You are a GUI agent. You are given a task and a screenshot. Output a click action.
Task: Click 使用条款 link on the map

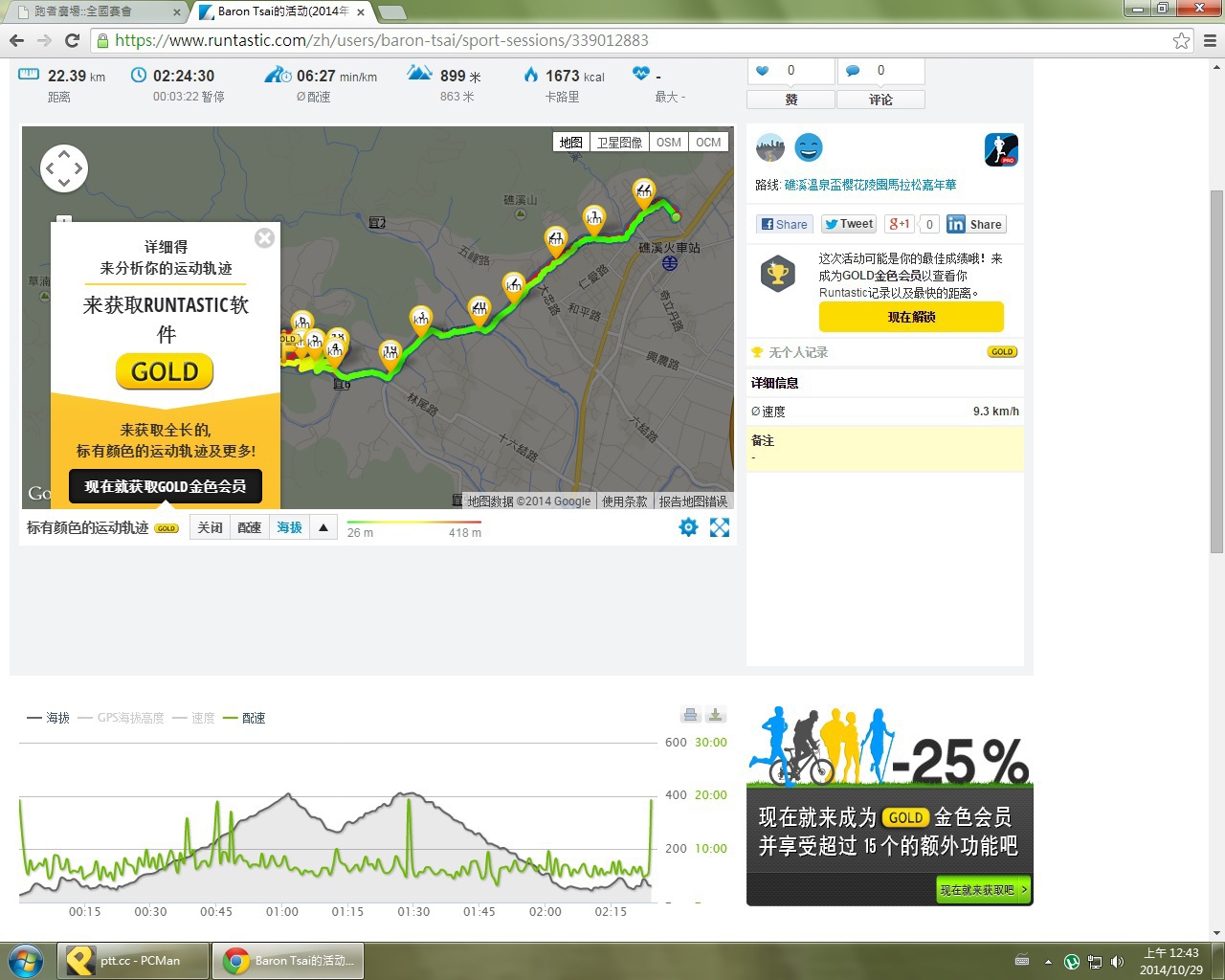pos(624,501)
